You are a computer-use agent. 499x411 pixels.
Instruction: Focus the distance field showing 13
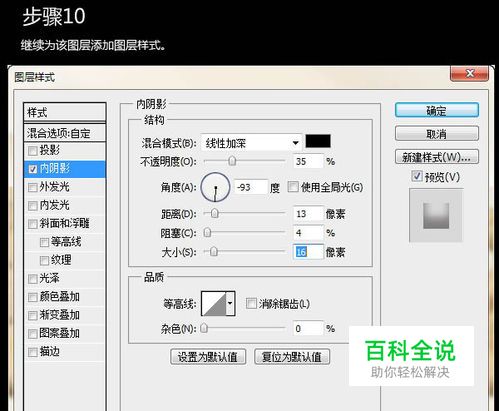coord(308,214)
